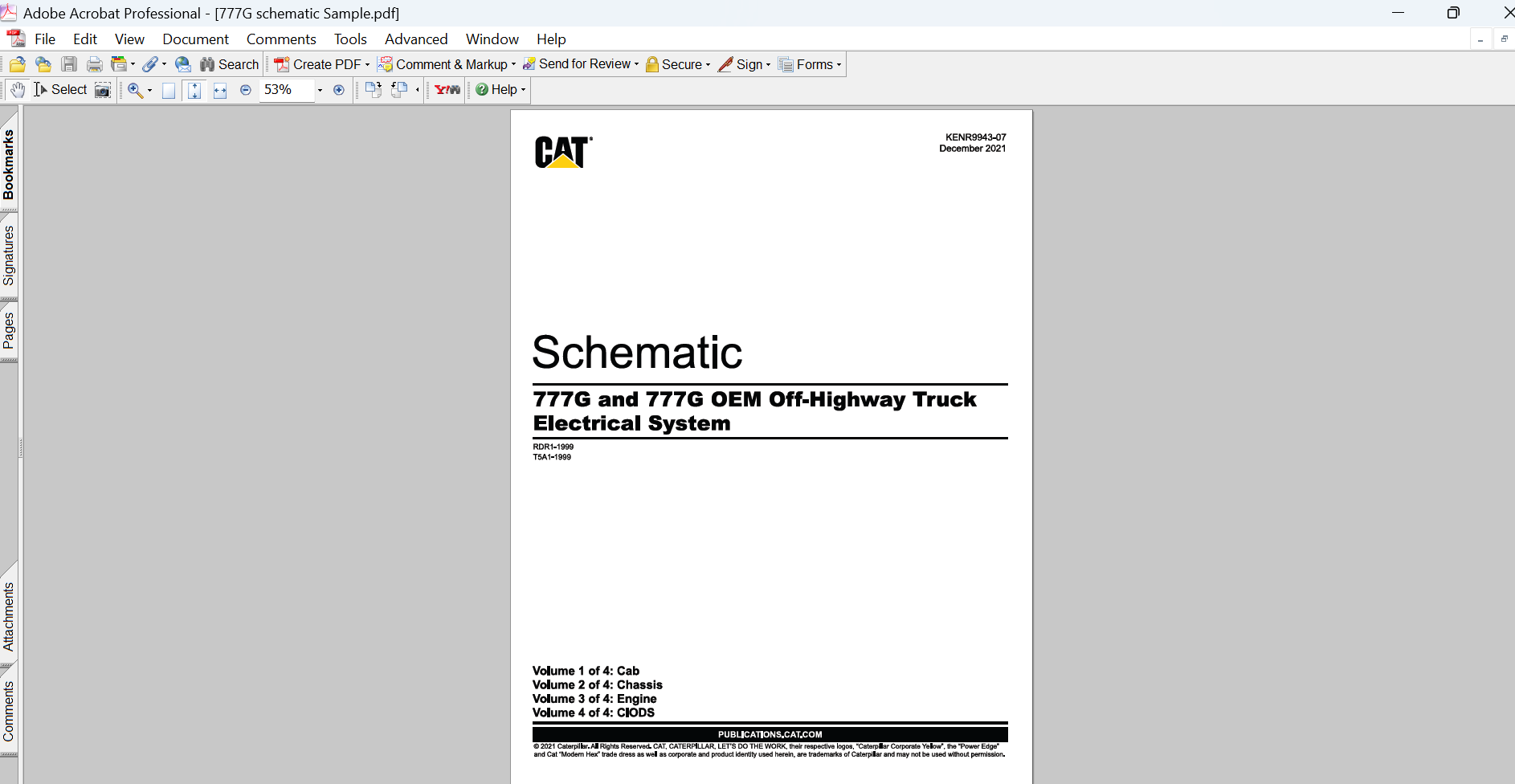Image resolution: width=1515 pixels, height=784 pixels.
Task: Rotate page clockwise icon
Action: pyautogui.click(x=374, y=90)
